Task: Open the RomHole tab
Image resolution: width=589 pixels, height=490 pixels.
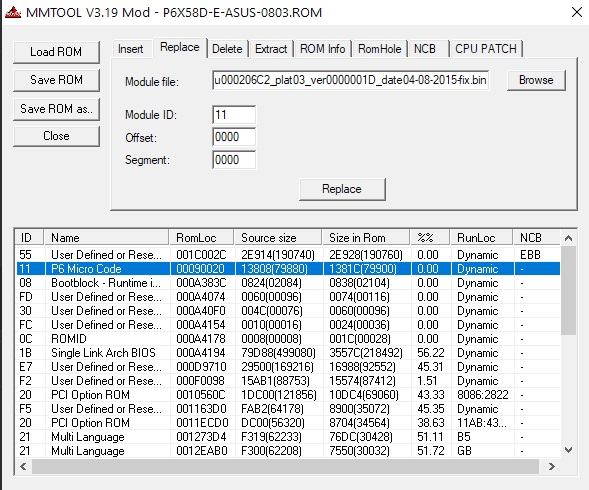Action: (379, 49)
